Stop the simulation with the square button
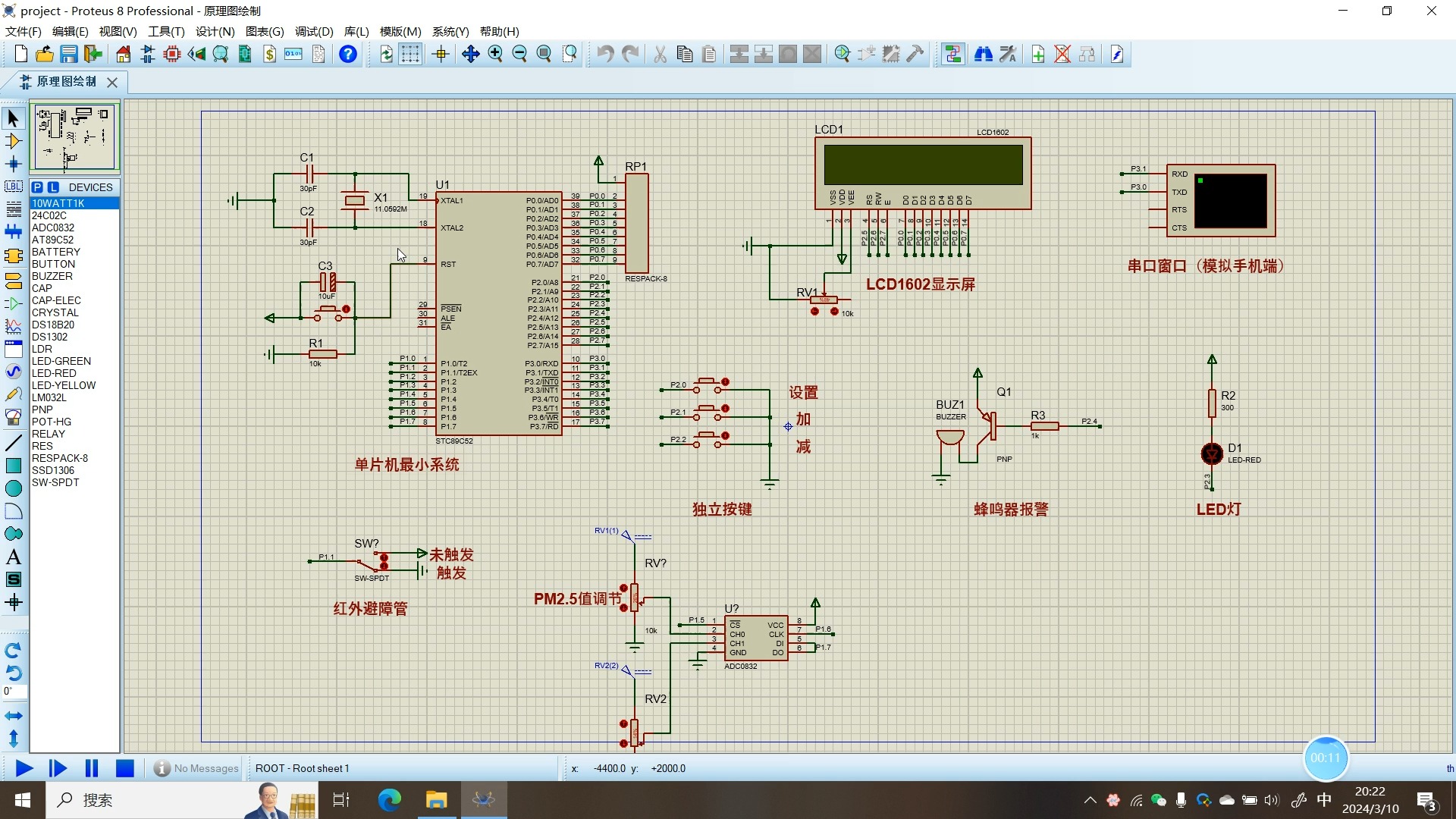The image size is (1456, 819). pos(125,768)
